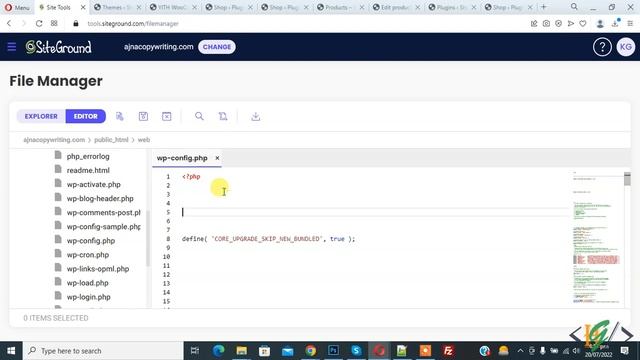Click the SiteGround logo
This screenshot has height=360, width=640.
point(58,47)
